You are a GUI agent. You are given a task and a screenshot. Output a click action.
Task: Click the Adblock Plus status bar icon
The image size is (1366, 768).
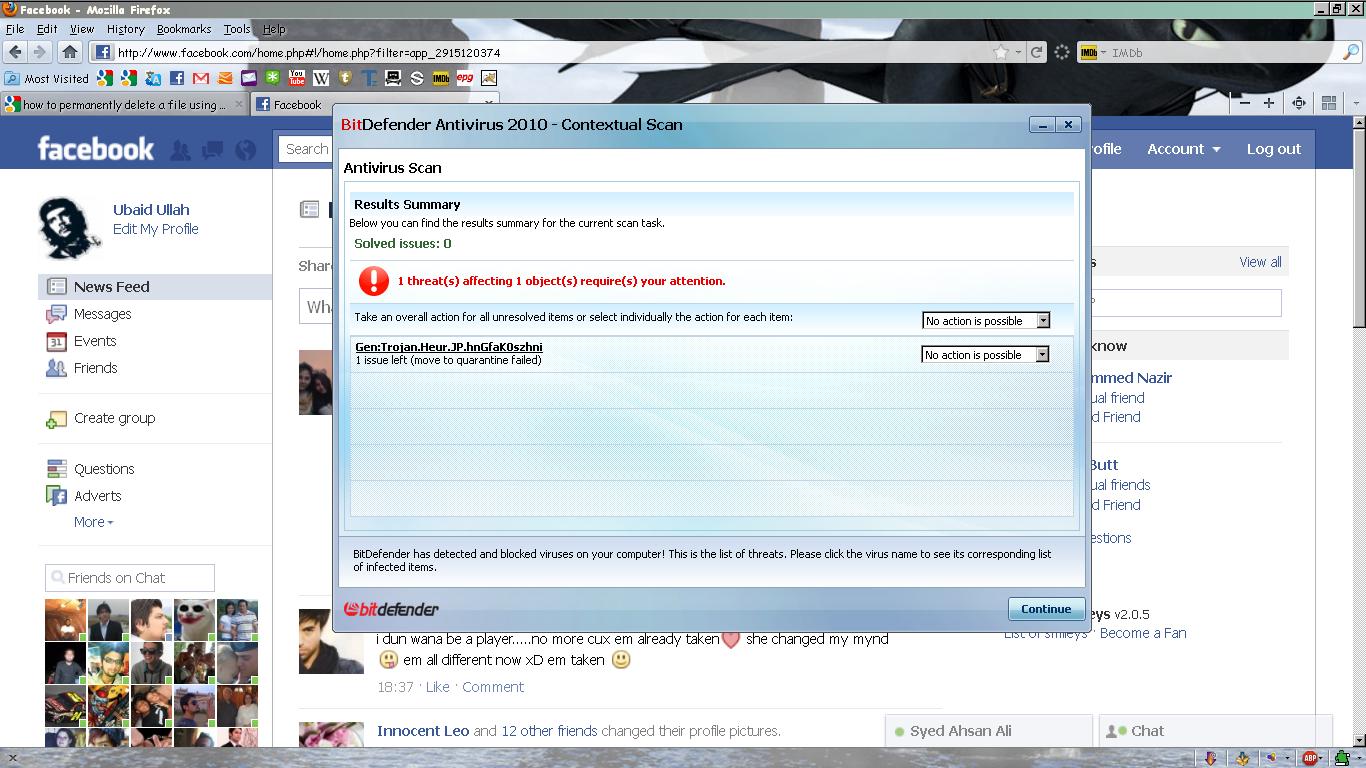click(x=1311, y=758)
